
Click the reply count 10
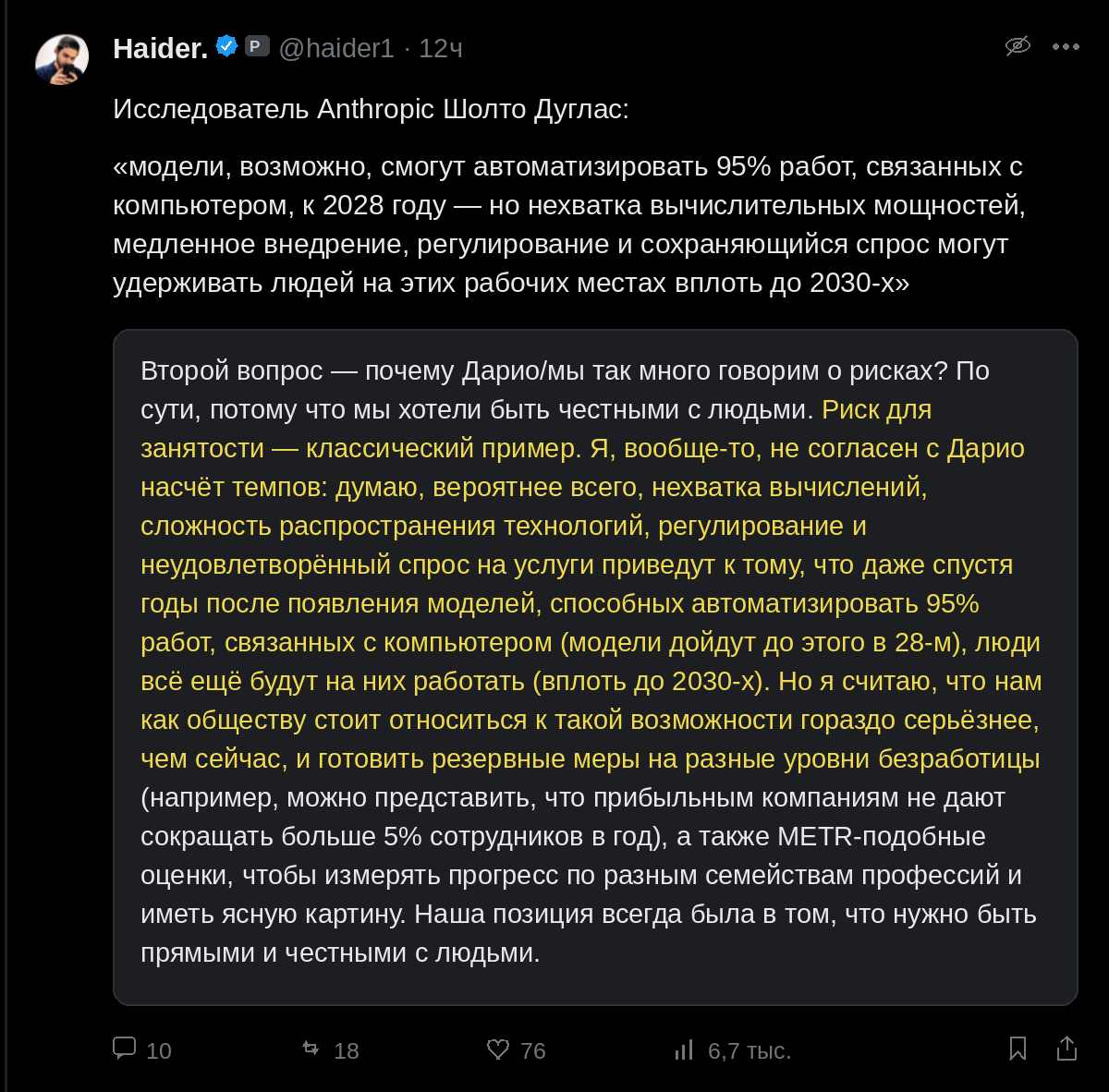pyautogui.click(x=159, y=1050)
